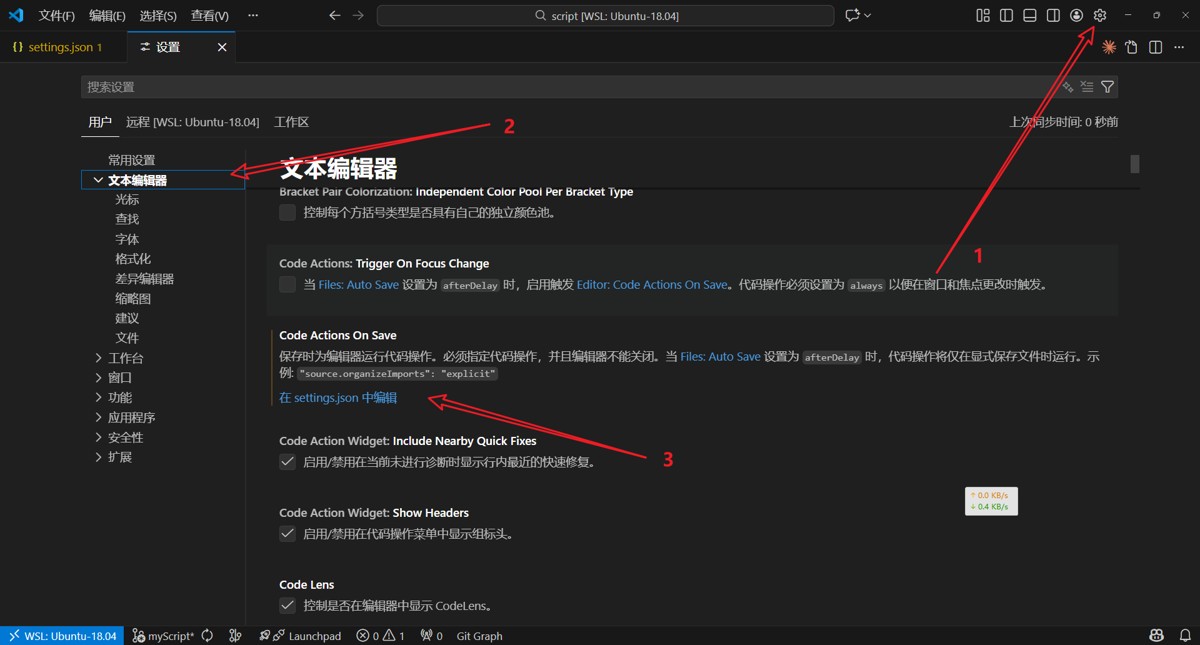Screen dimensions: 1200x645
Task: Follow Files: Auto Save link under Trigger On Focus Change
Action: pyautogui.click(x=358, y=285)
